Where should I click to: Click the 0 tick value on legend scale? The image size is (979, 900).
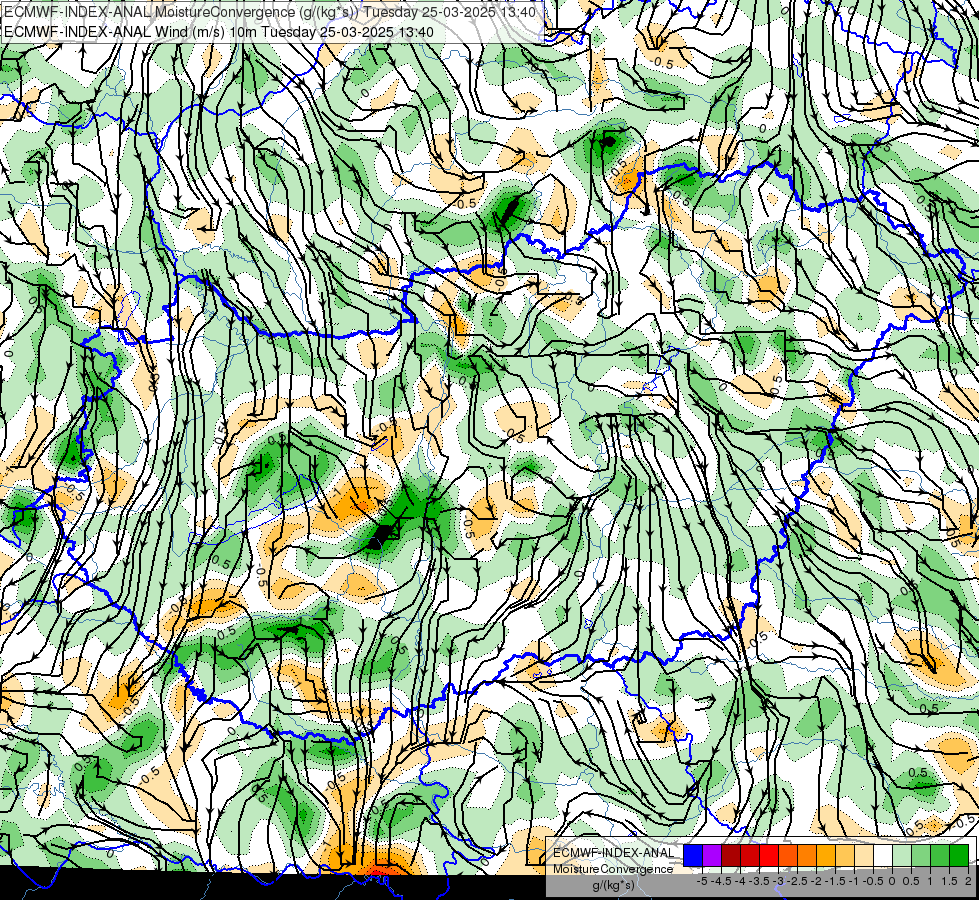tap(892, 881)
